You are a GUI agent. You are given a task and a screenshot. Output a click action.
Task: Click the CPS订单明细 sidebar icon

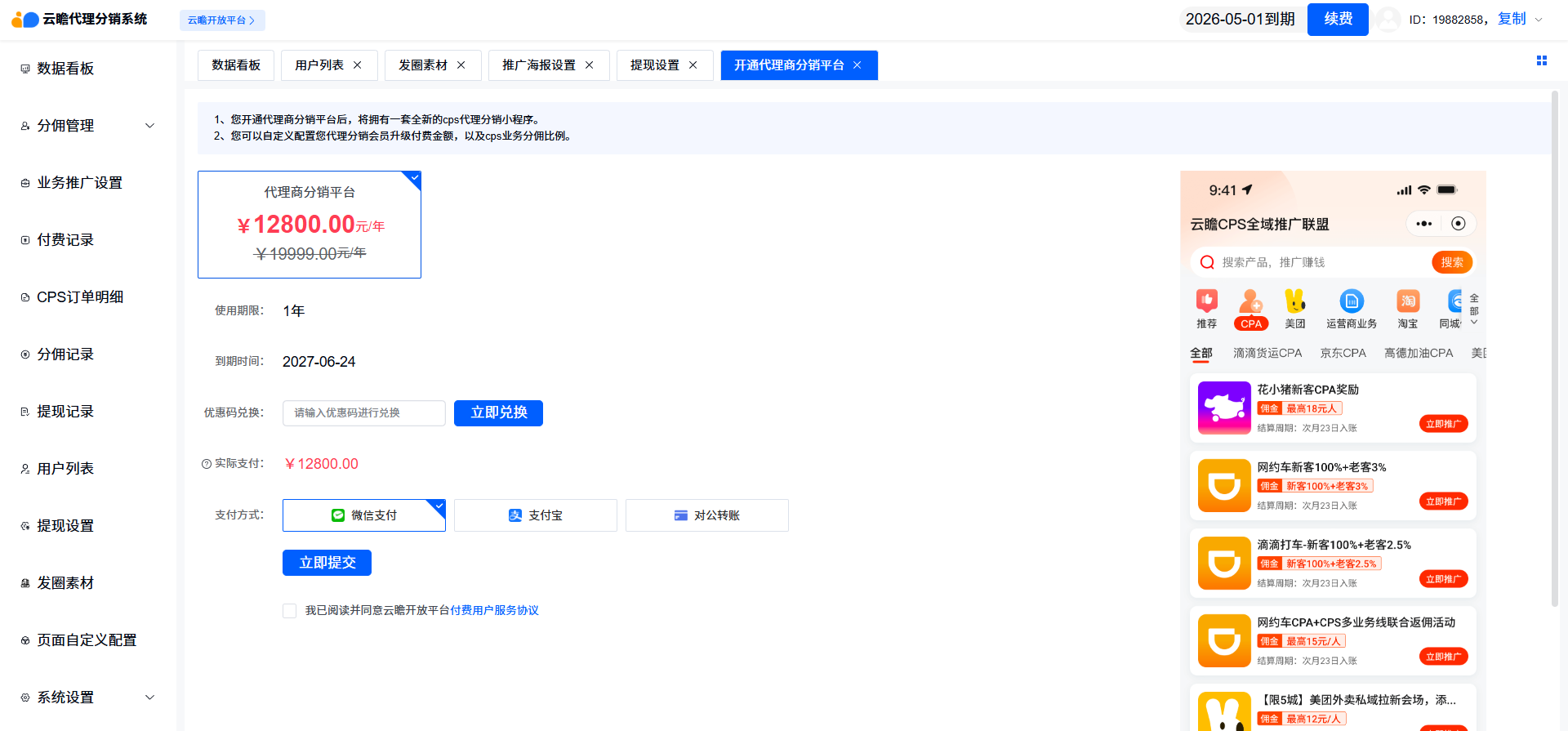click(x=25, y=297)
